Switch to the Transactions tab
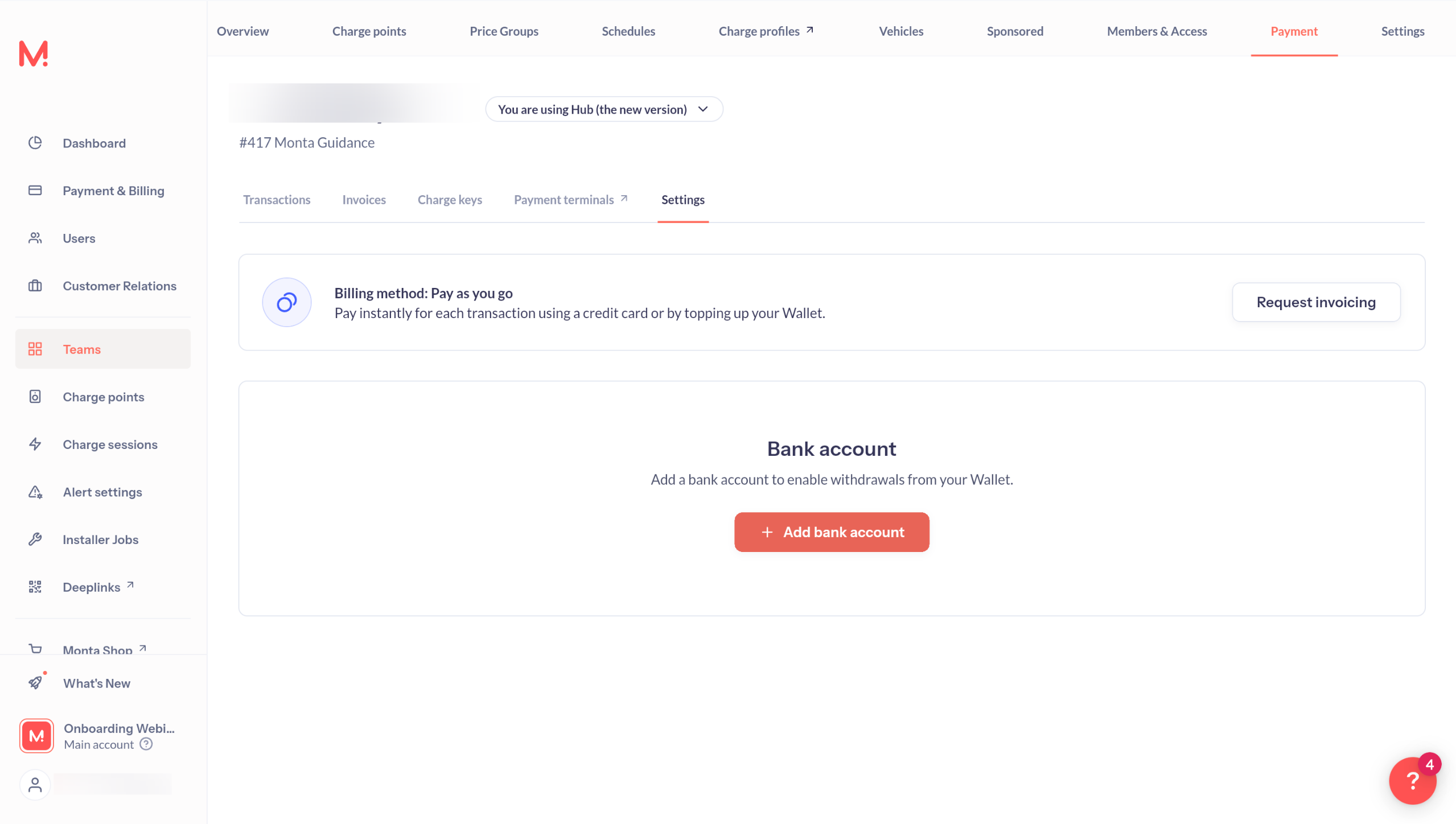The image size is (1456, 824). pos(277,200)
